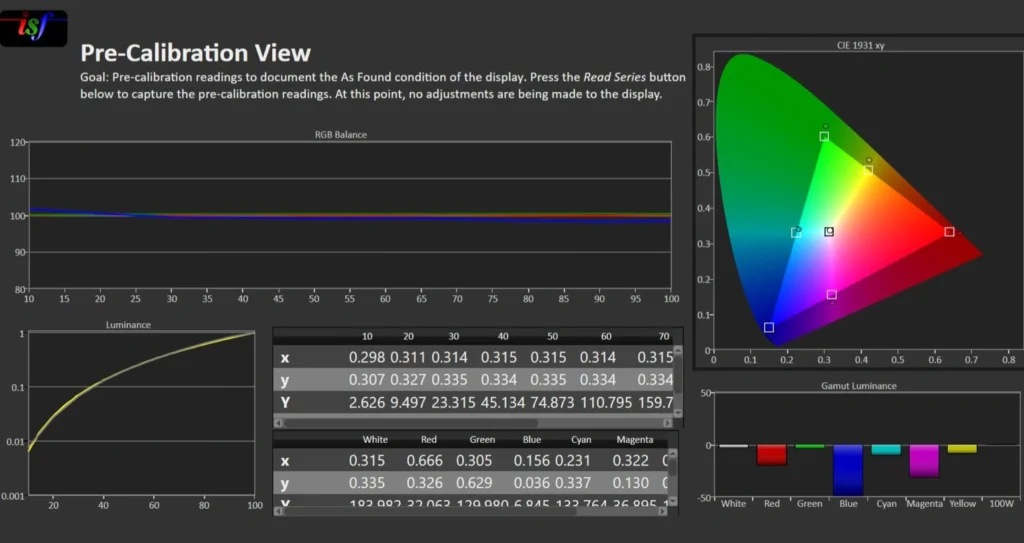The image size is (1024, 543).
Task: Click the ISF logo icon
Action: pos(35,28)
